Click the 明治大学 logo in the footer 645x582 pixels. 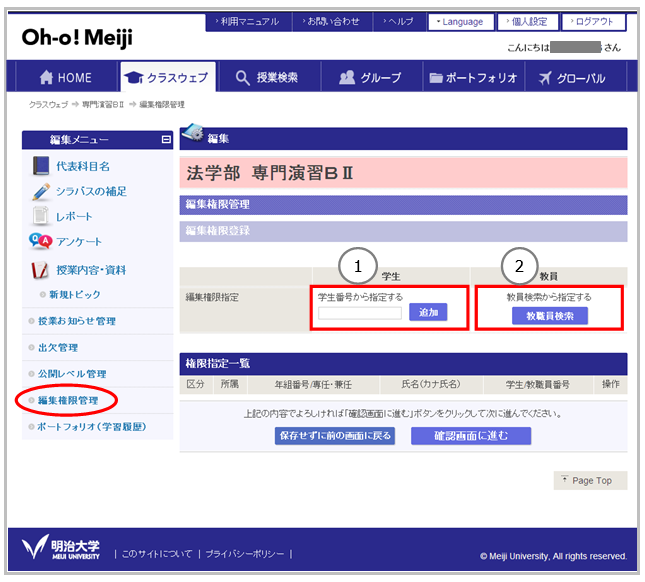click(x=60, y=548)
